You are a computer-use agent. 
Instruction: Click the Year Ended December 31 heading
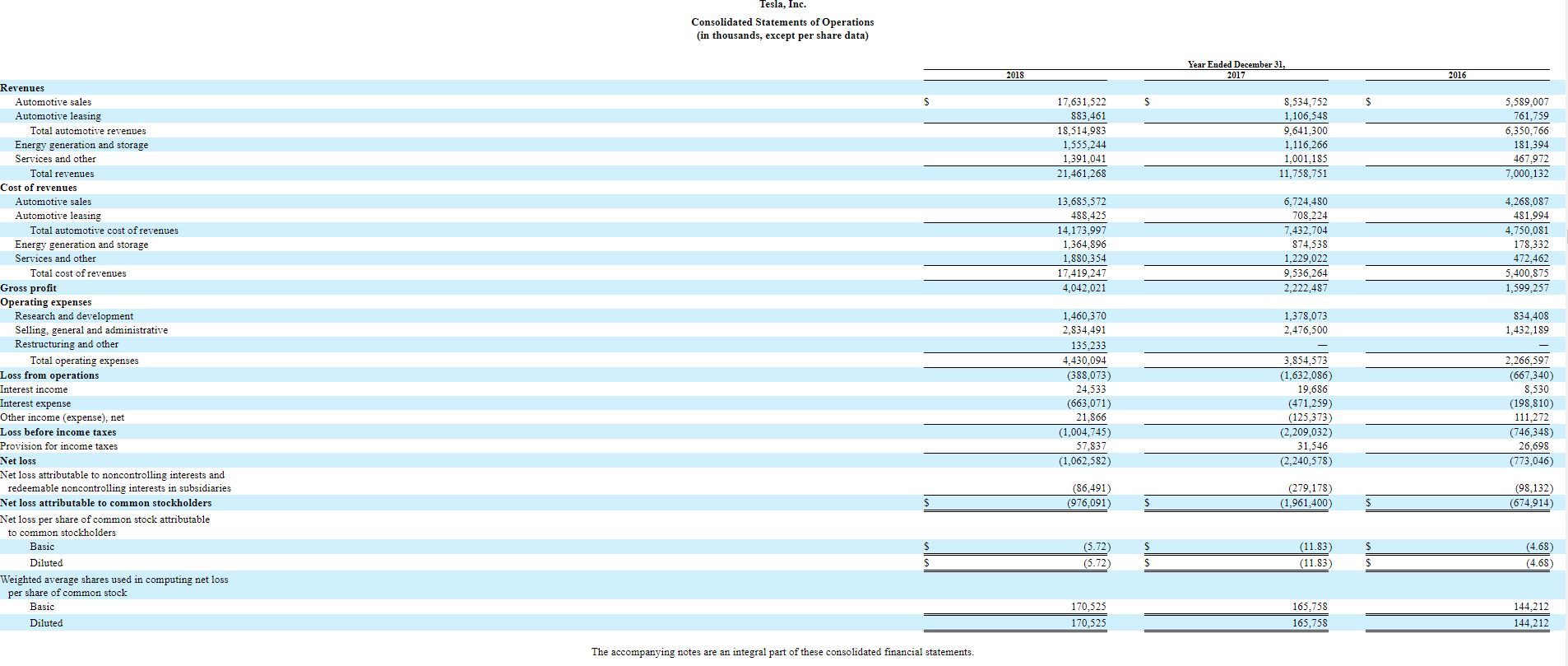tap(1236, 64)
